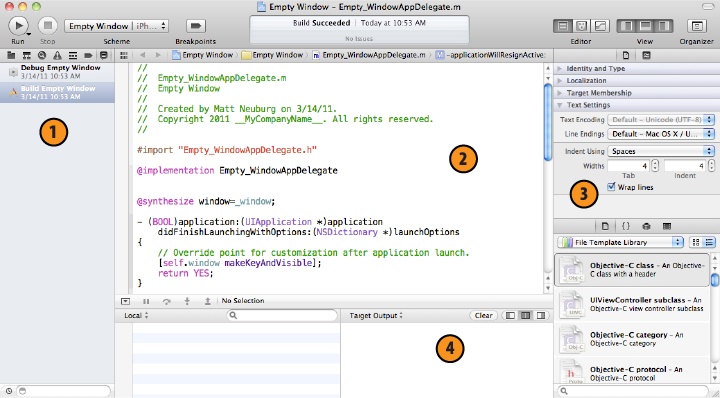Image resolution: width=720 pixels, height=398 pixels.
Task: Open the File Template Library dropdown
Action: coord(620,242)
